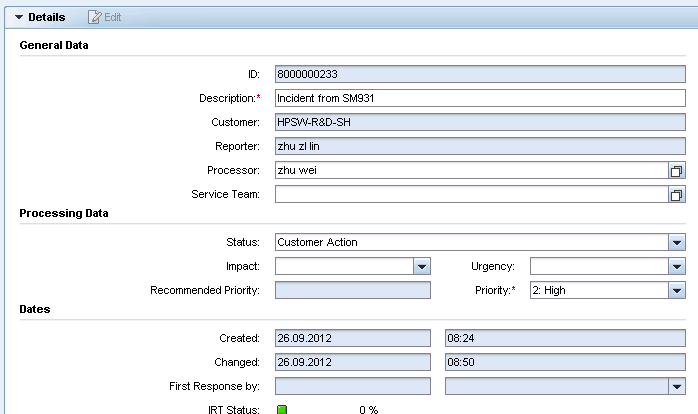This screenshot has height=414, width=698.
Task: Click in the Description input field
Action: coord(480,98)
